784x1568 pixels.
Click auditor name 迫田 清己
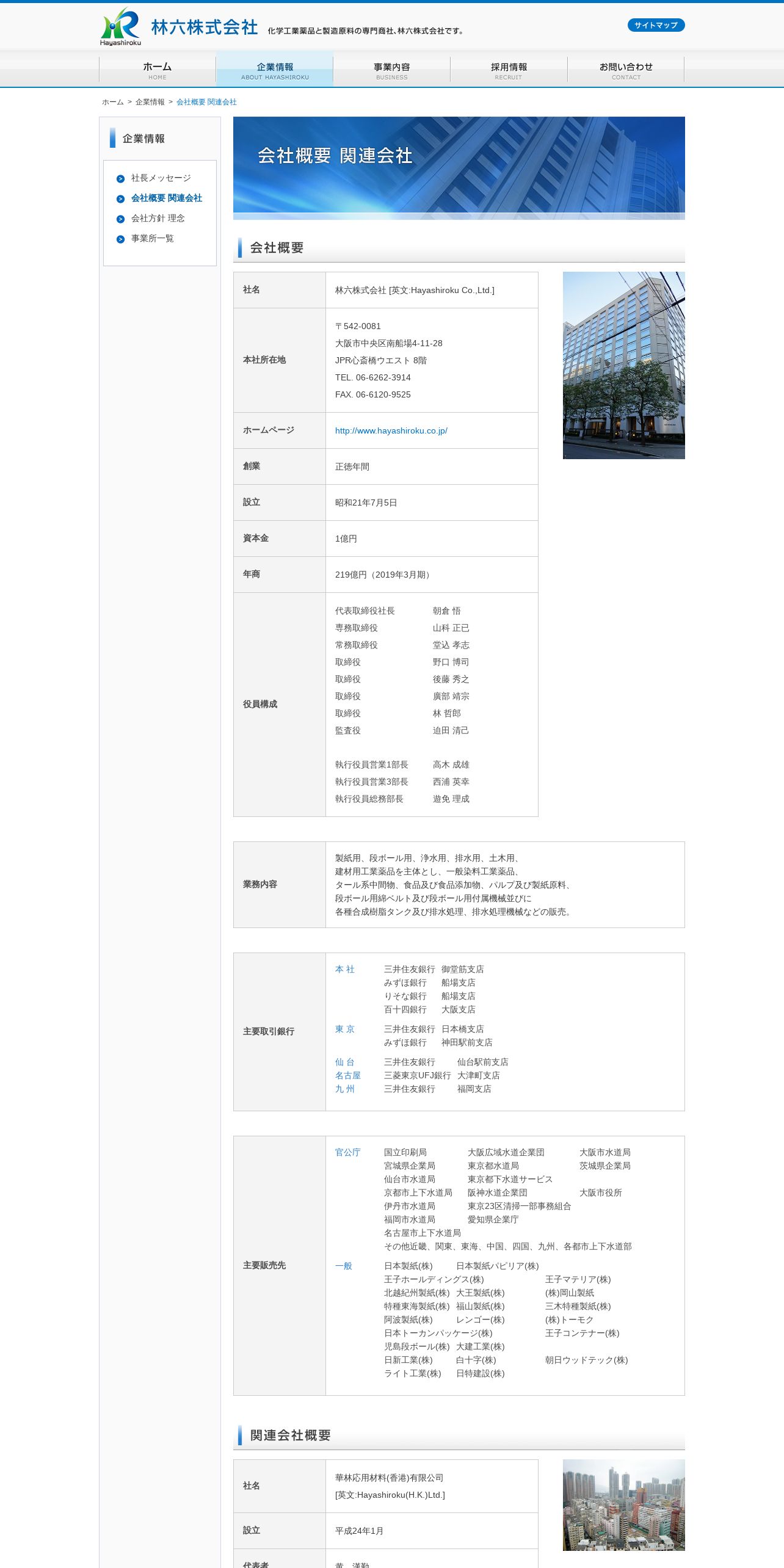(x=451, y=730)
